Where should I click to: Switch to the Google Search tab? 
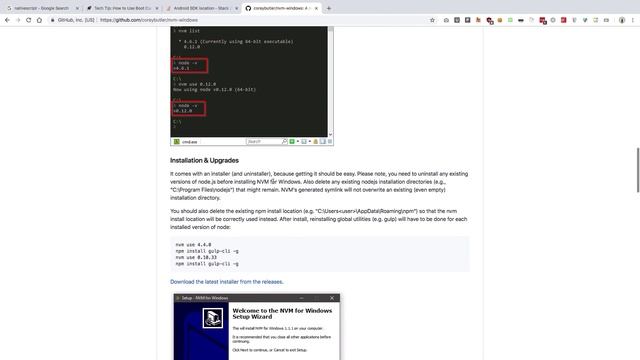(x=41, y=8)
